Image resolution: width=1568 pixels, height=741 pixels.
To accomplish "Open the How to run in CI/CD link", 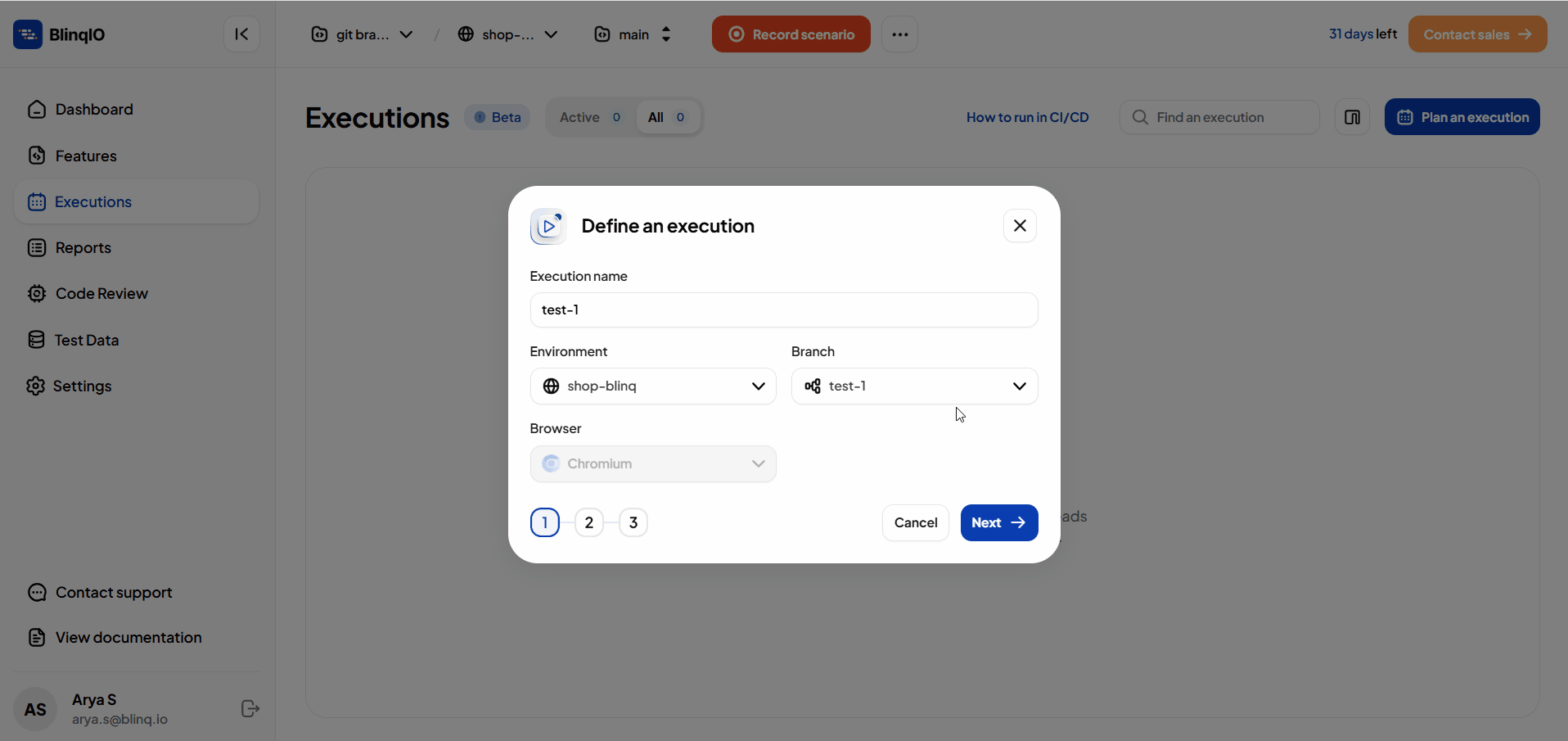I will [x=1027, y=117].
